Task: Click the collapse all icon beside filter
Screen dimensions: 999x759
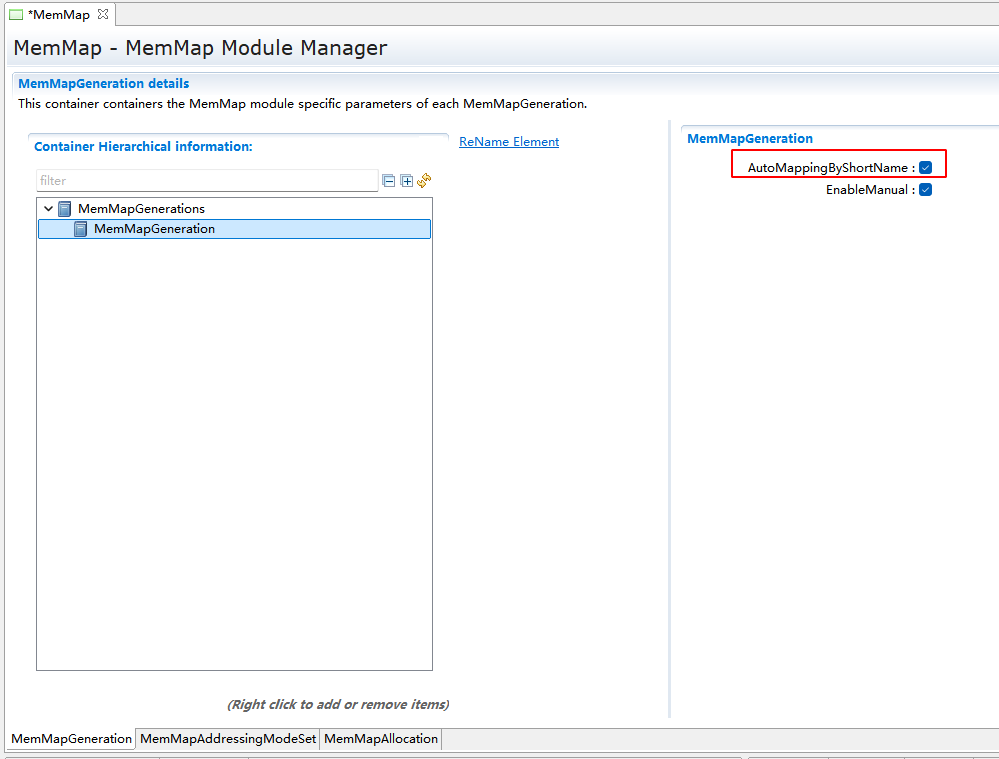Action: 389,181
